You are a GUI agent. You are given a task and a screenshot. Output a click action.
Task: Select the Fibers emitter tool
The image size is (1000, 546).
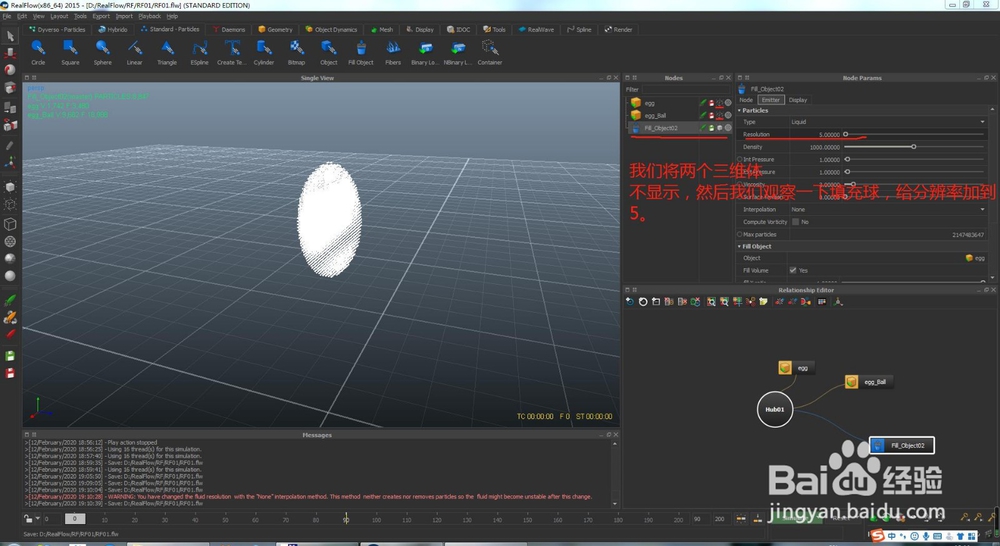pos(393,52)
